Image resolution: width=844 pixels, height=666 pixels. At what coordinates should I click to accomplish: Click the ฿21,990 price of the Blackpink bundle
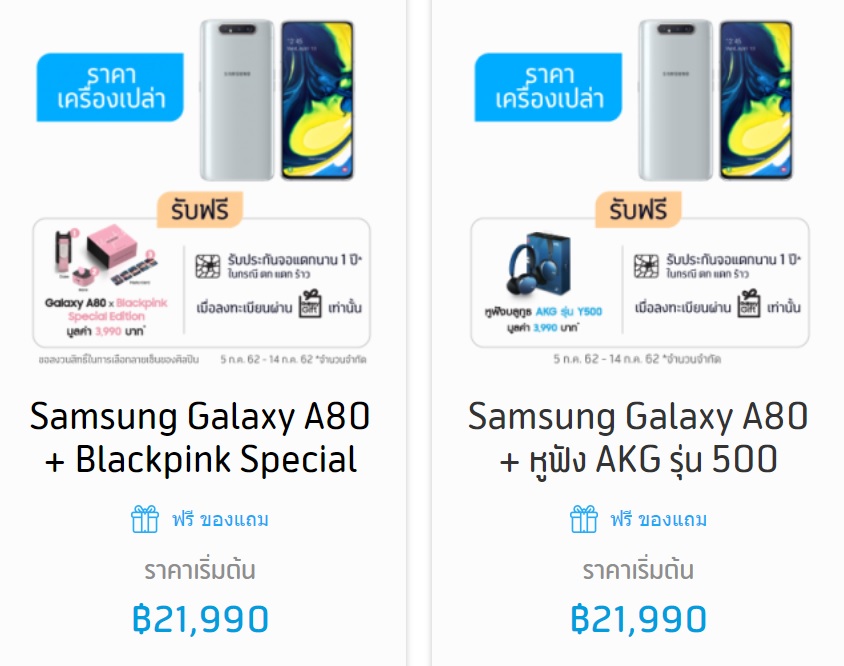point(200,619)
